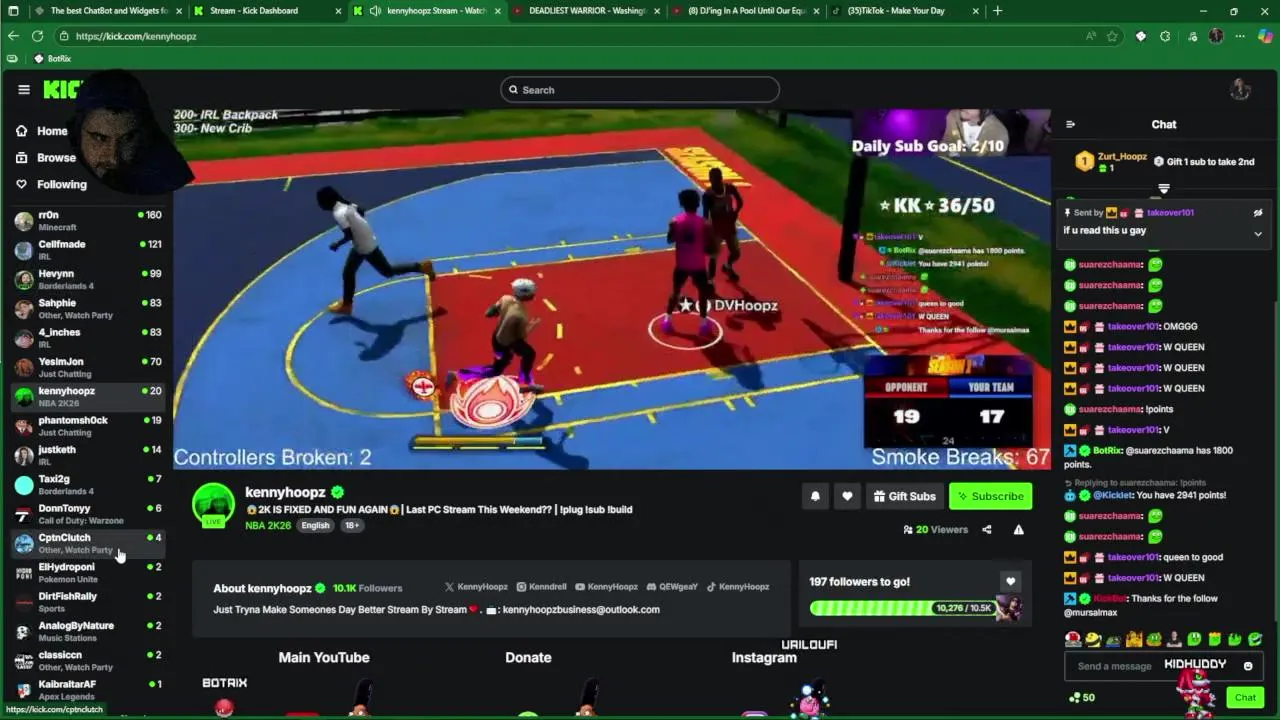The height and width of the screenshot is (720, 1280).
Task: Switch to TikTok - Make Your Day tab
Action: (x=906, y=11)
